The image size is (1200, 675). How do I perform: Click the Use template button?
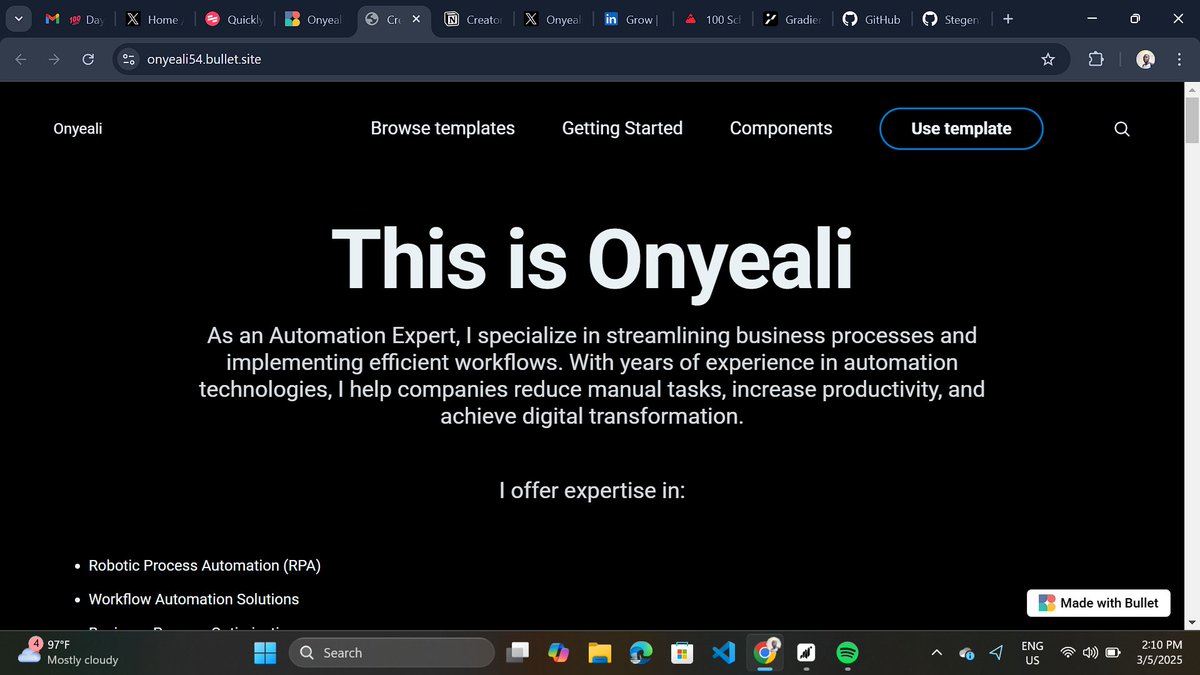tap(961, 128)
